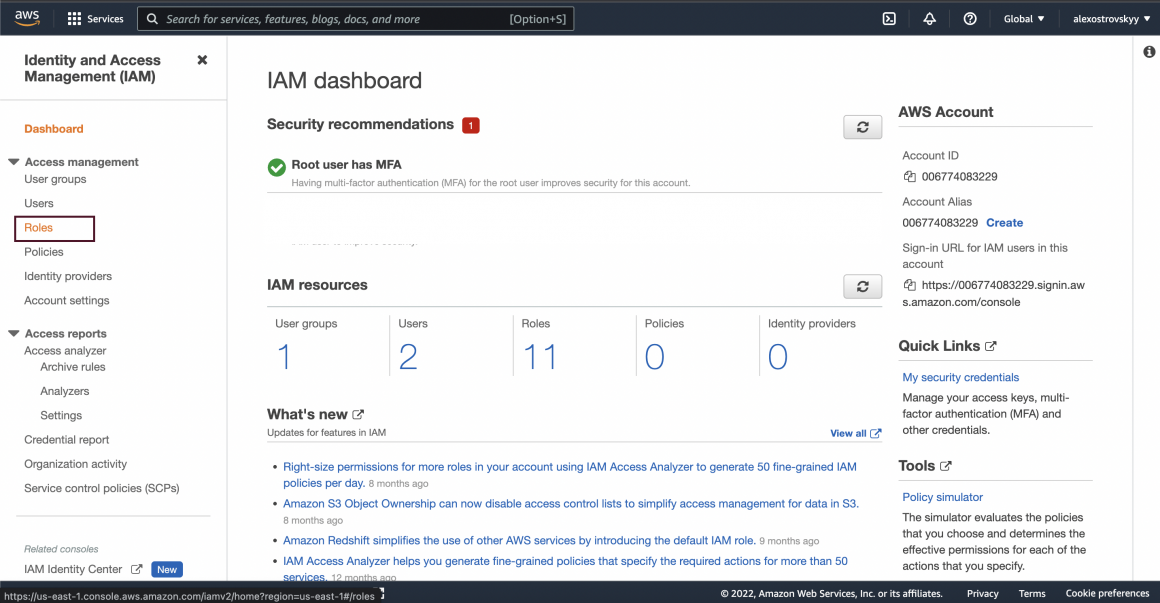The width and height of the screenshot is (1160, 603).
Task: Open My security credentials link
Action: [960, 377]
